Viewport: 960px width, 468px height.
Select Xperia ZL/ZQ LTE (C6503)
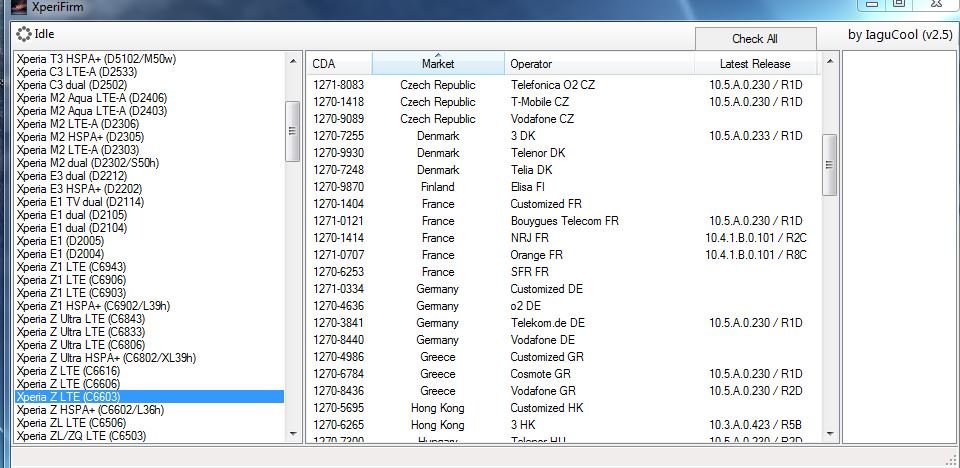click(149, 436)
